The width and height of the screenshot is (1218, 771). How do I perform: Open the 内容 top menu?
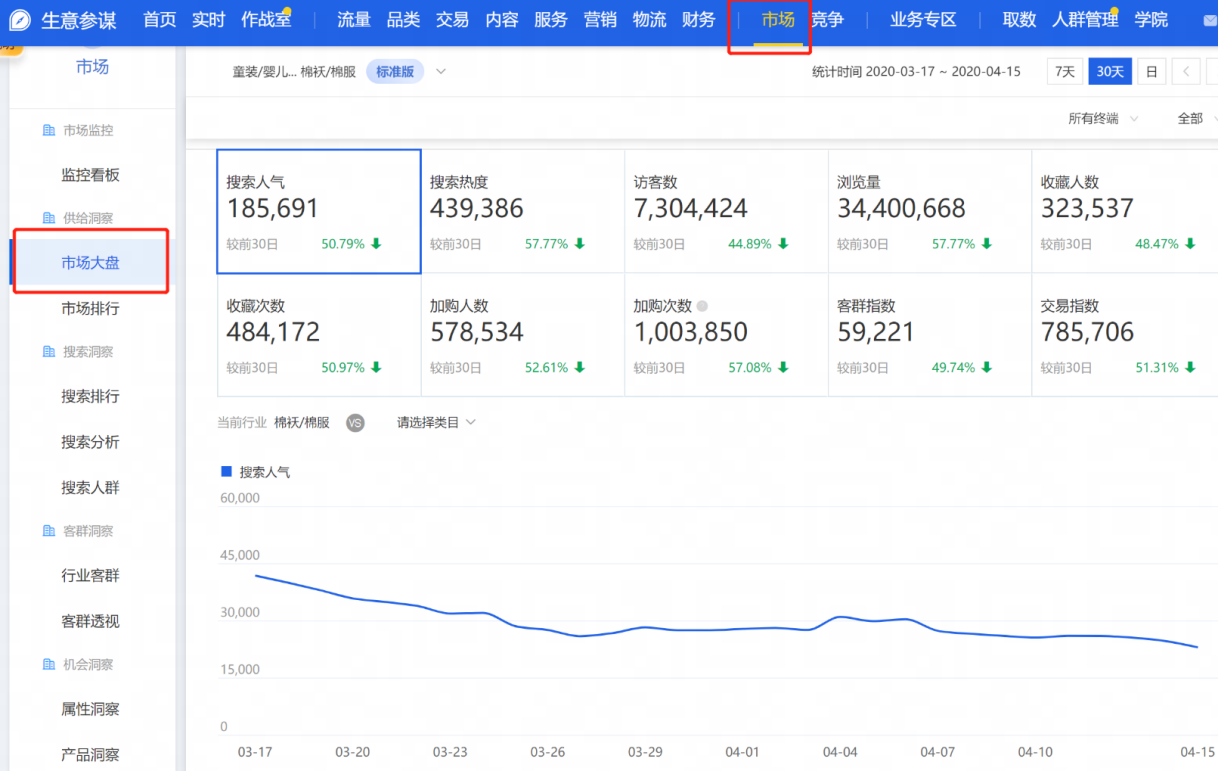pyautogui.click(x=502, y=20)
